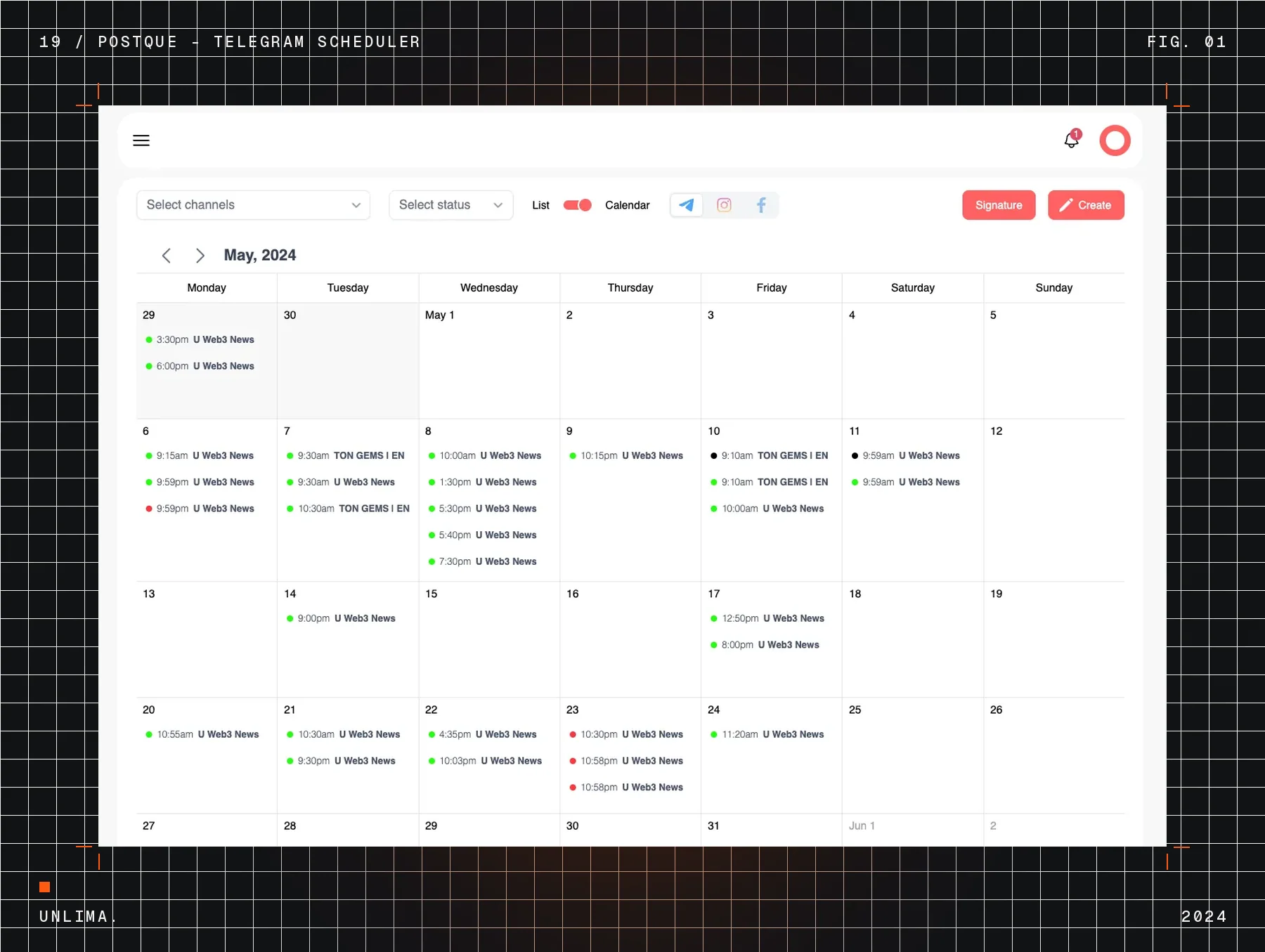Image resolution: width=1265 pixels, height=952 pixels.
Task: Open 10:00am U Web3 News on May 10
Action: pyautogui.click(x=767, y=509)
